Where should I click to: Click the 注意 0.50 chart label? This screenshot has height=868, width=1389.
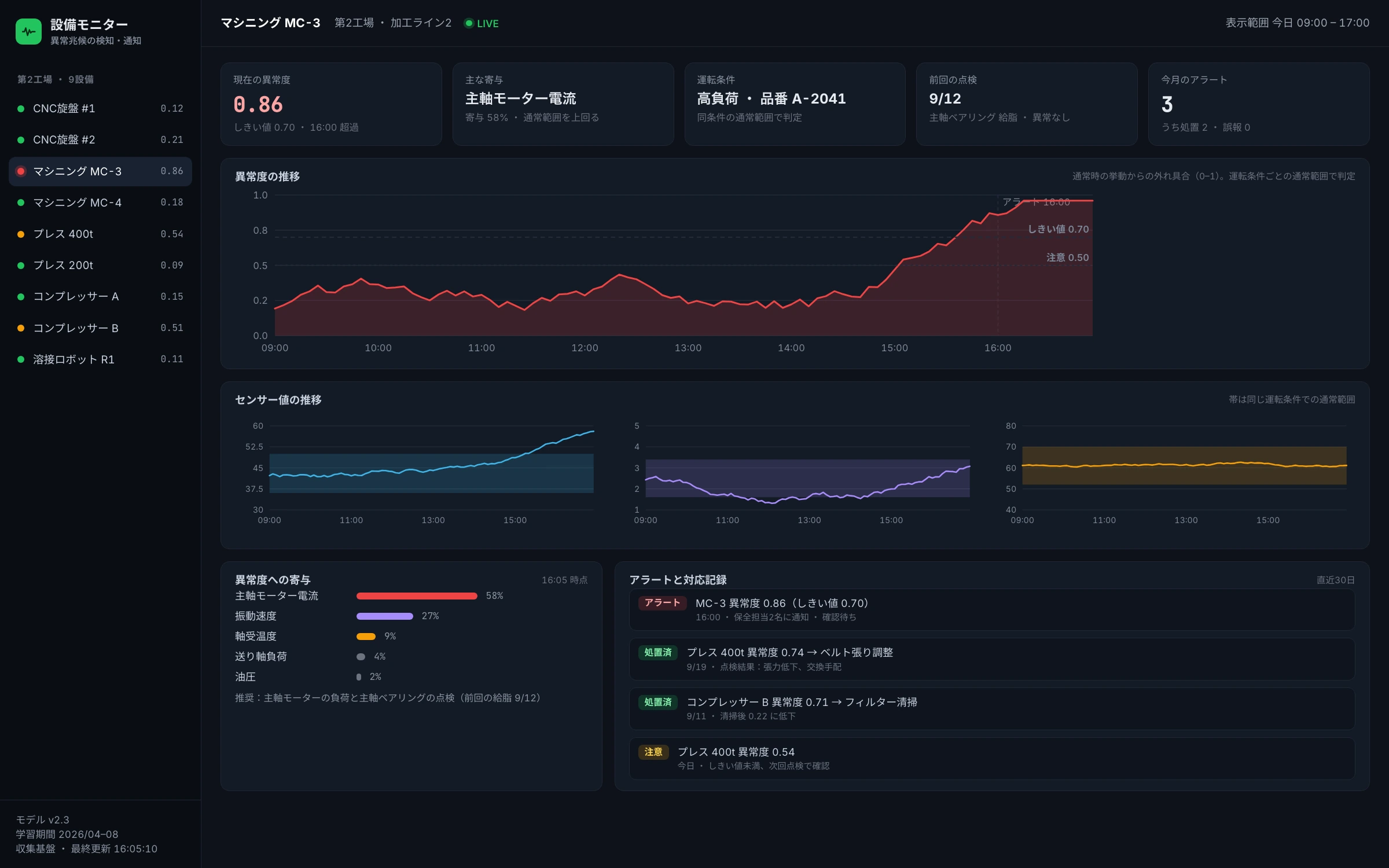[1067, 258]
